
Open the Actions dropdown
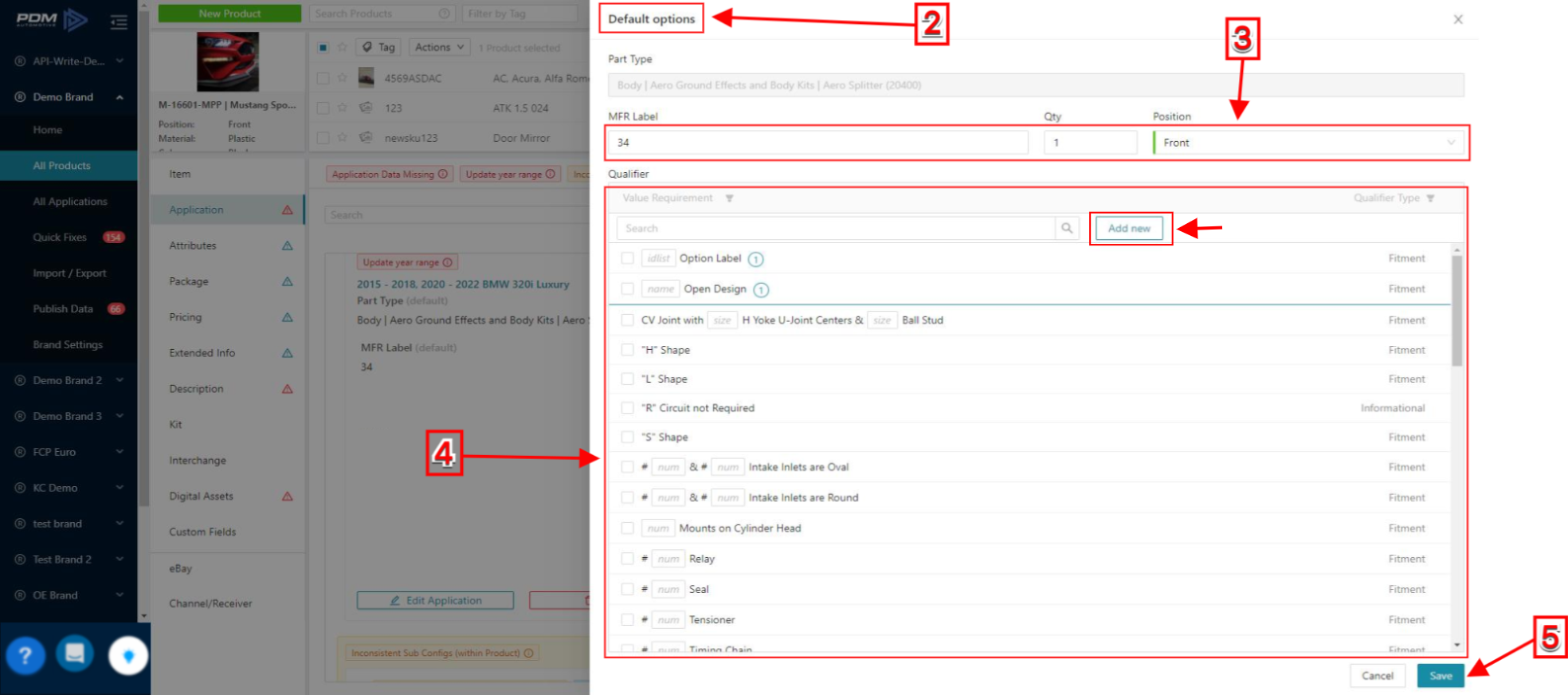coord(439,47)
